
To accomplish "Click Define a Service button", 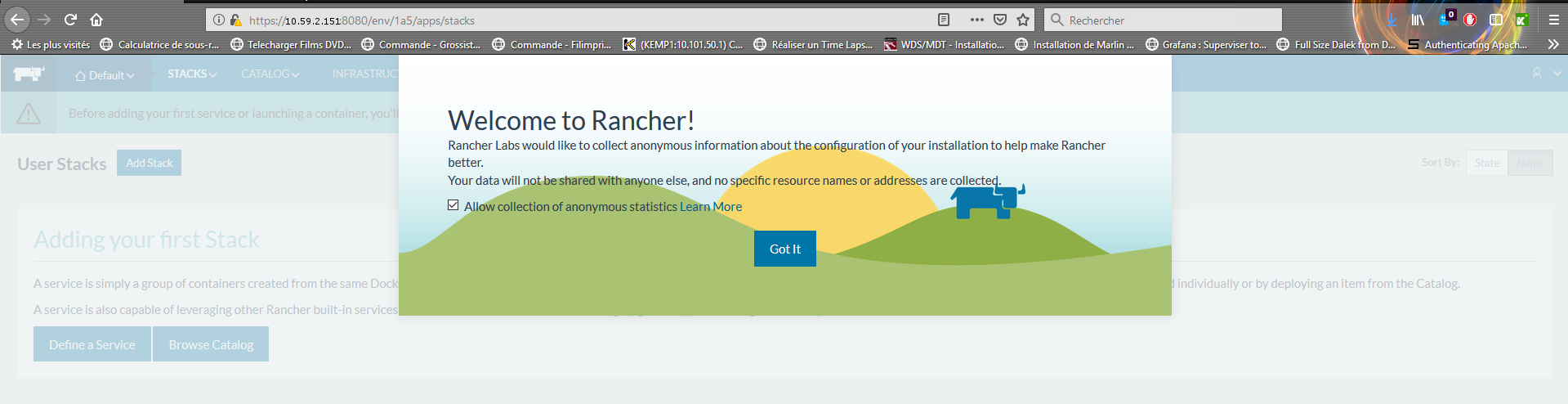I will pyautogui.click(x=92, y=344).
